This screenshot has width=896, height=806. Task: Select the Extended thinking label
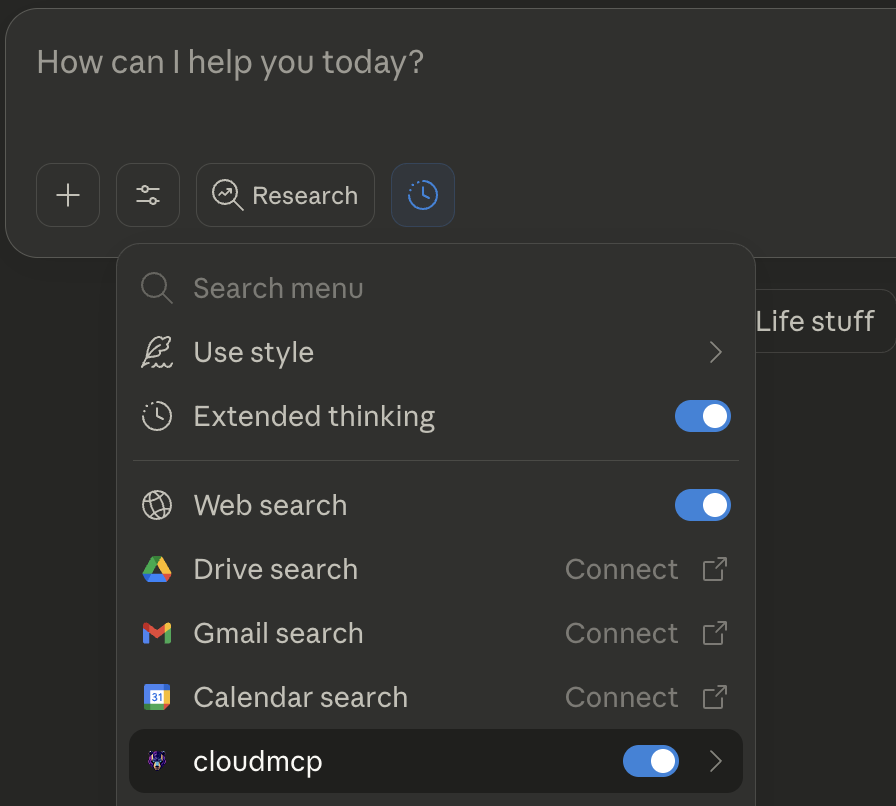(x=314, y=416)
